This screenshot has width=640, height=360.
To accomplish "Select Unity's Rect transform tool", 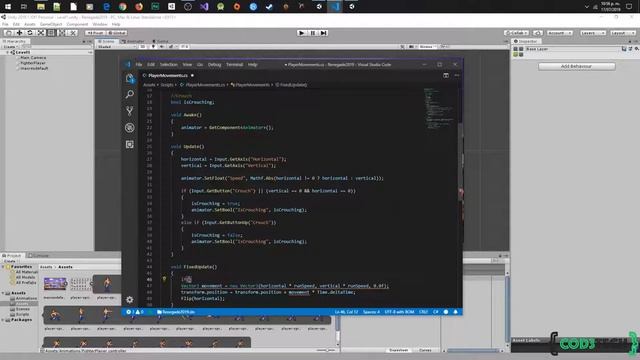I will [x=51, y=33].
